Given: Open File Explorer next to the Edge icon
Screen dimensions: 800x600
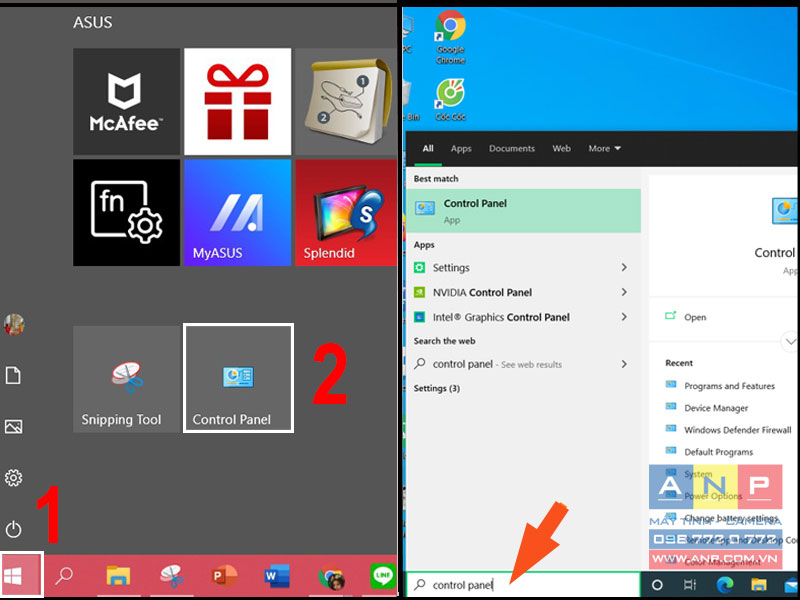Looking at the screenshot, I should tap(759, 585).
